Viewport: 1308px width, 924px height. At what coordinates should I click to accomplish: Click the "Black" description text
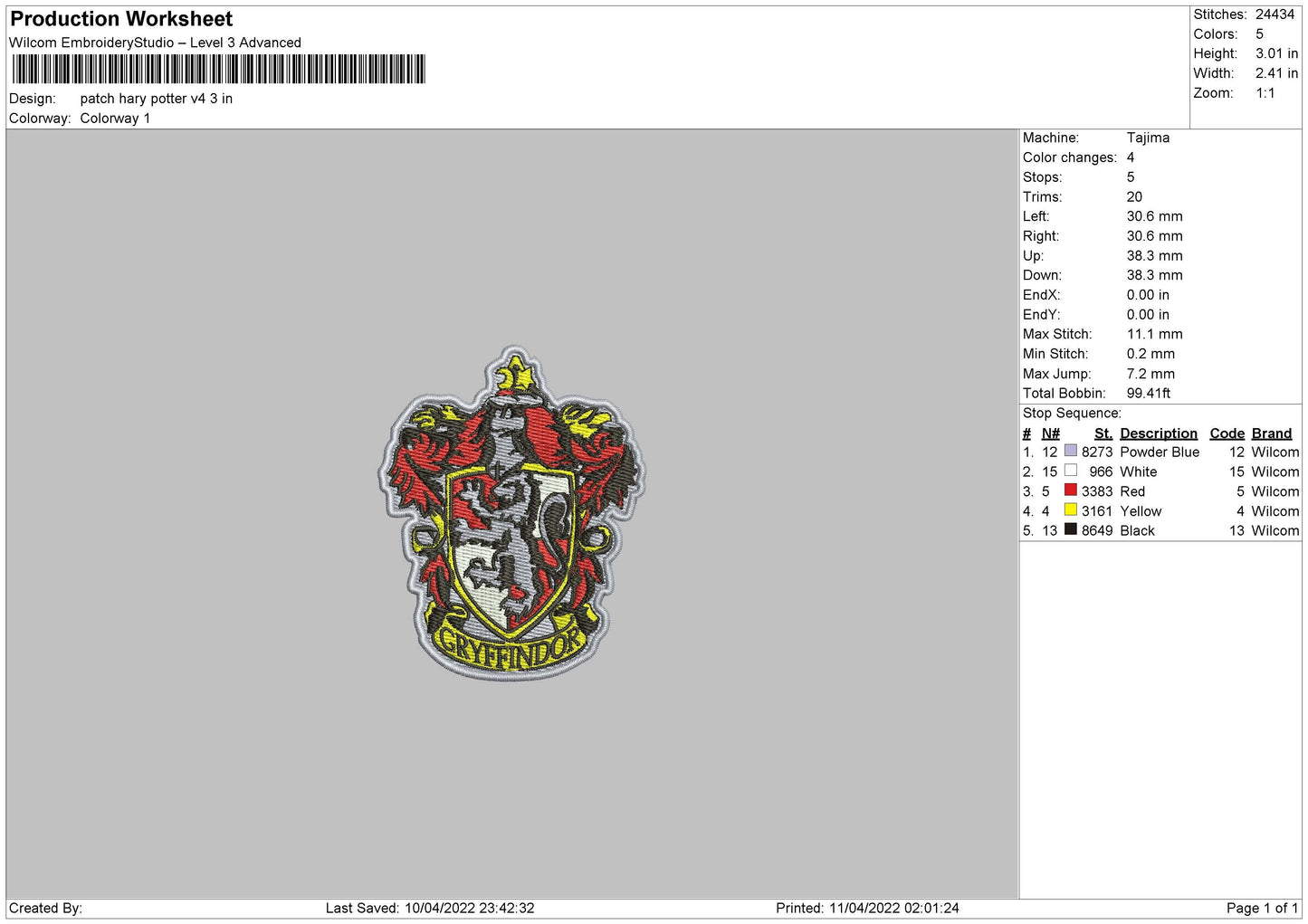click(x=1137, y=531)
